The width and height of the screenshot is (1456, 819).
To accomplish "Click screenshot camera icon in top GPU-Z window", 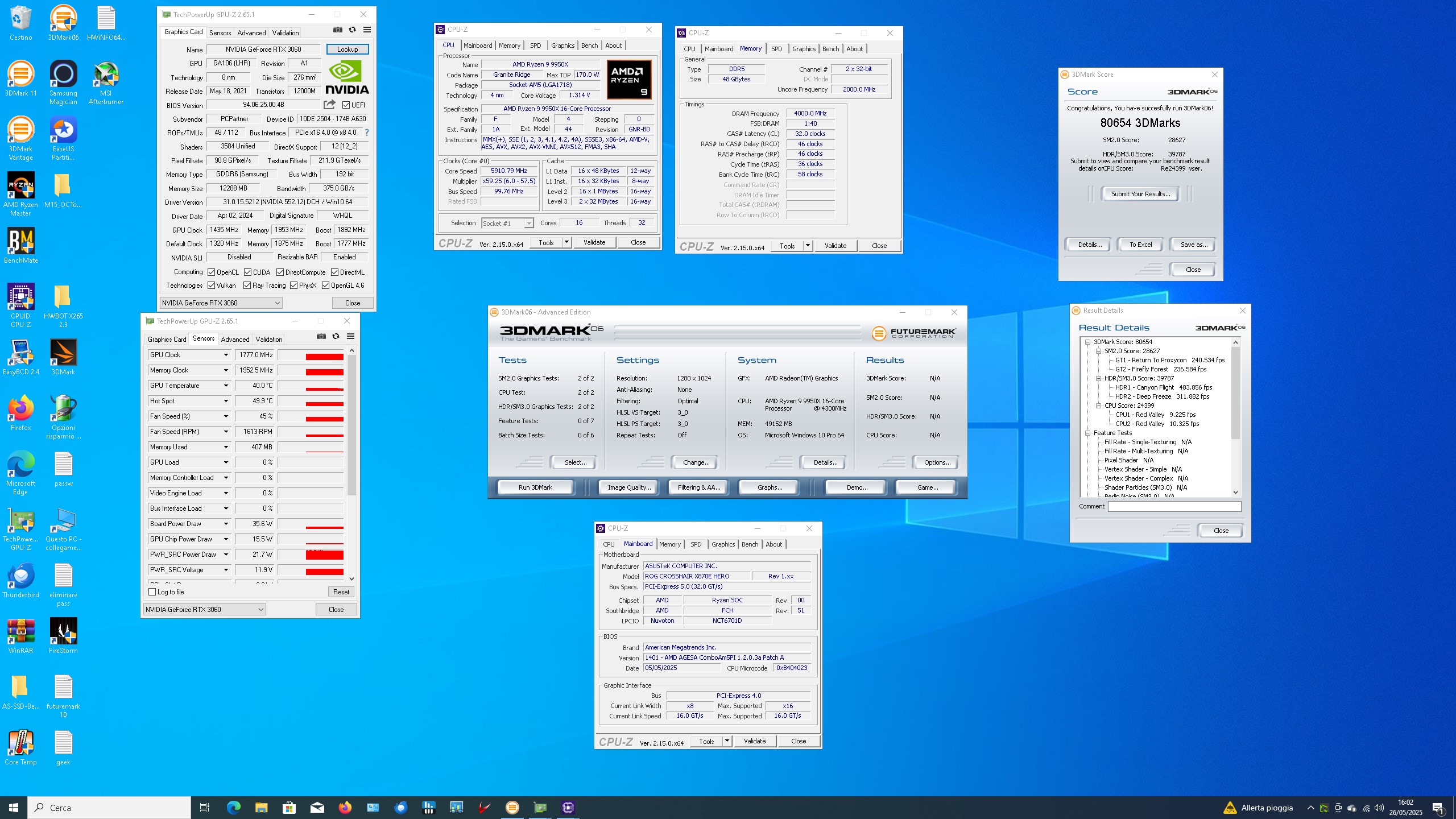I will (x=337, y=30).
